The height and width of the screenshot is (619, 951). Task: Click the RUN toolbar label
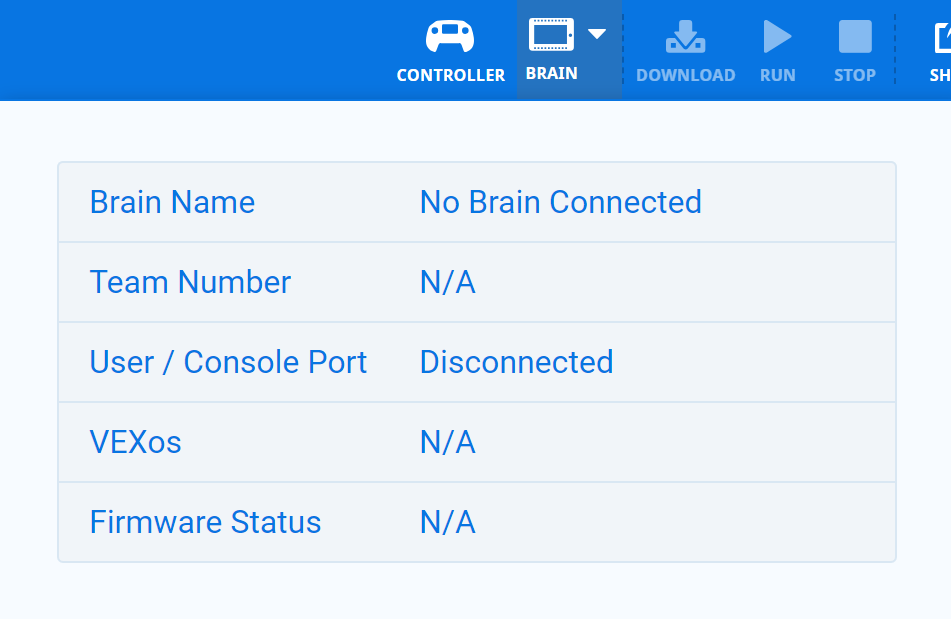pos(777,75)
